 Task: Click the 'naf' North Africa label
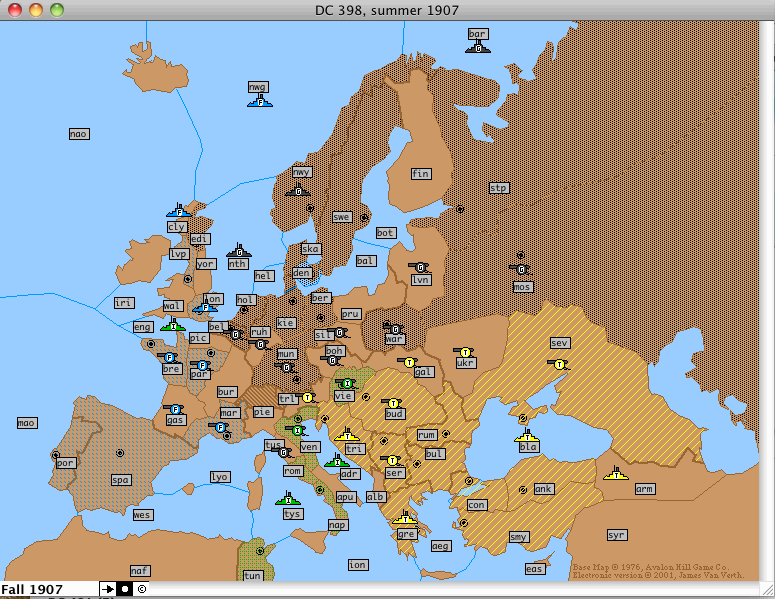tap(140, 571)
